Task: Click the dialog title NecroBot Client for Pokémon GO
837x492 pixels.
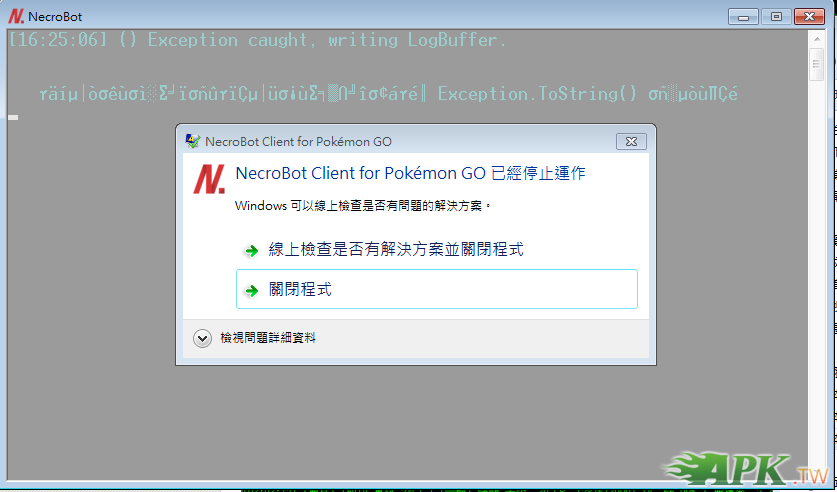Action: tap(298, 141)
